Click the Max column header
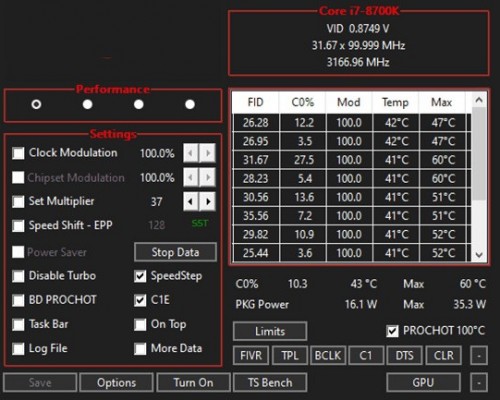 click(x=442, y=102)
